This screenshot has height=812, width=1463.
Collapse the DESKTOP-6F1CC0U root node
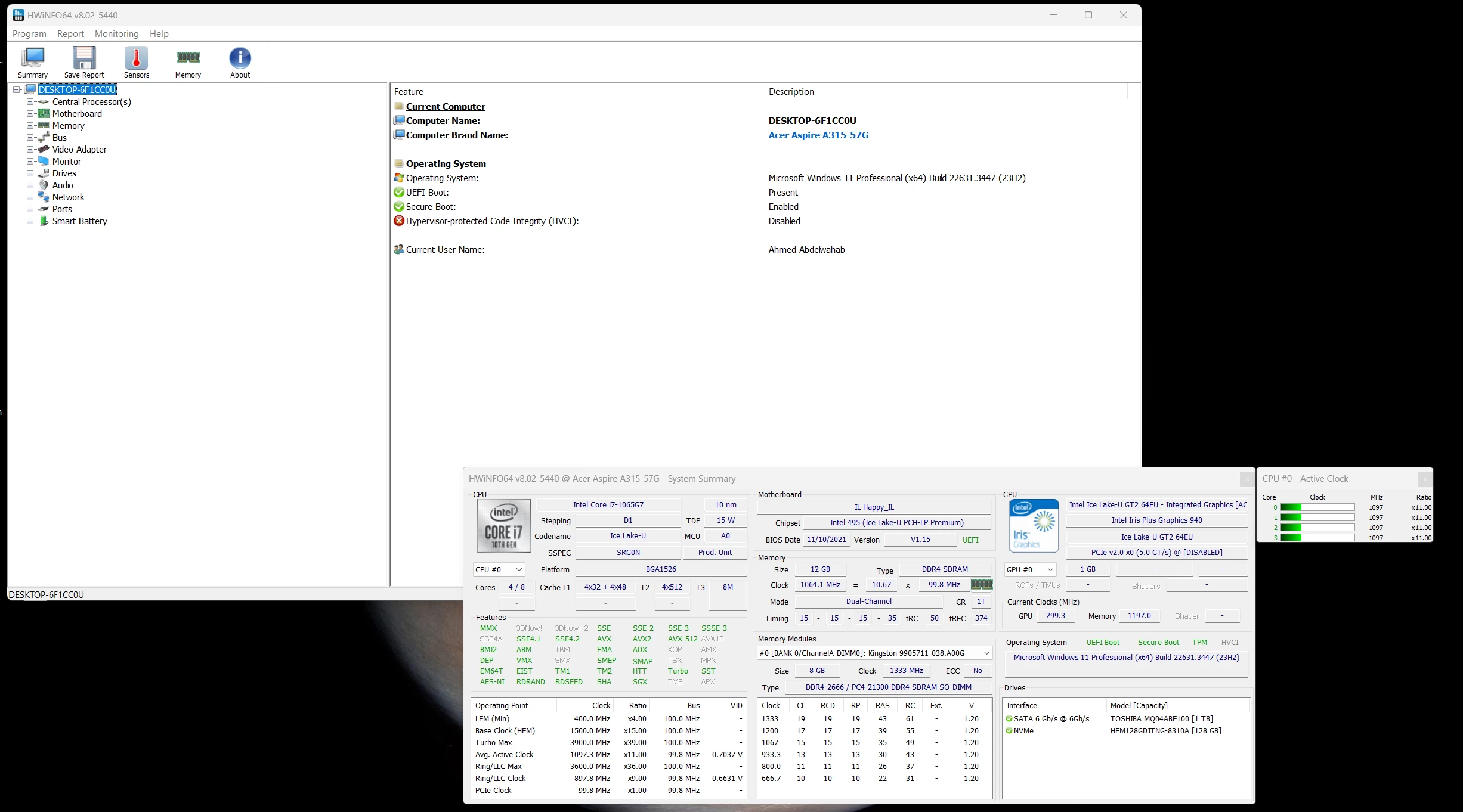point(17,90)
